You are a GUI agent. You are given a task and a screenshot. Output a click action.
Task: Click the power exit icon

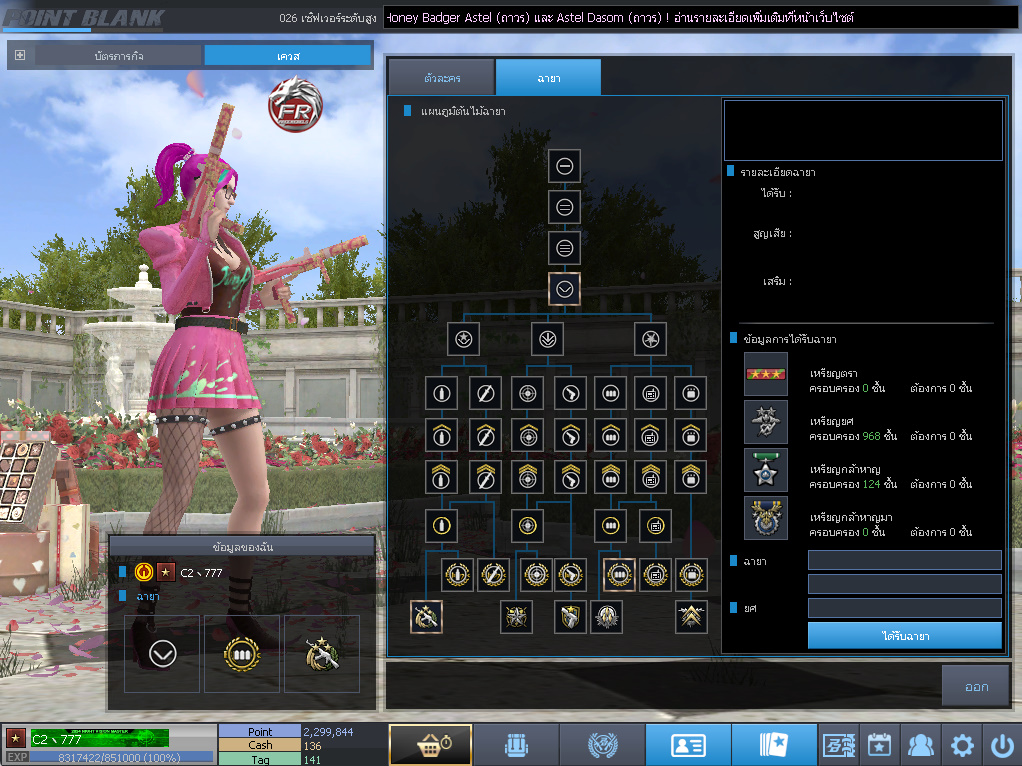1001,745
